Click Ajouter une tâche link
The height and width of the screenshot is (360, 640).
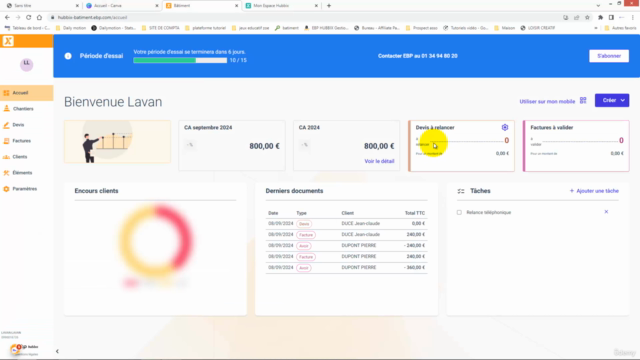coord(594,191)
